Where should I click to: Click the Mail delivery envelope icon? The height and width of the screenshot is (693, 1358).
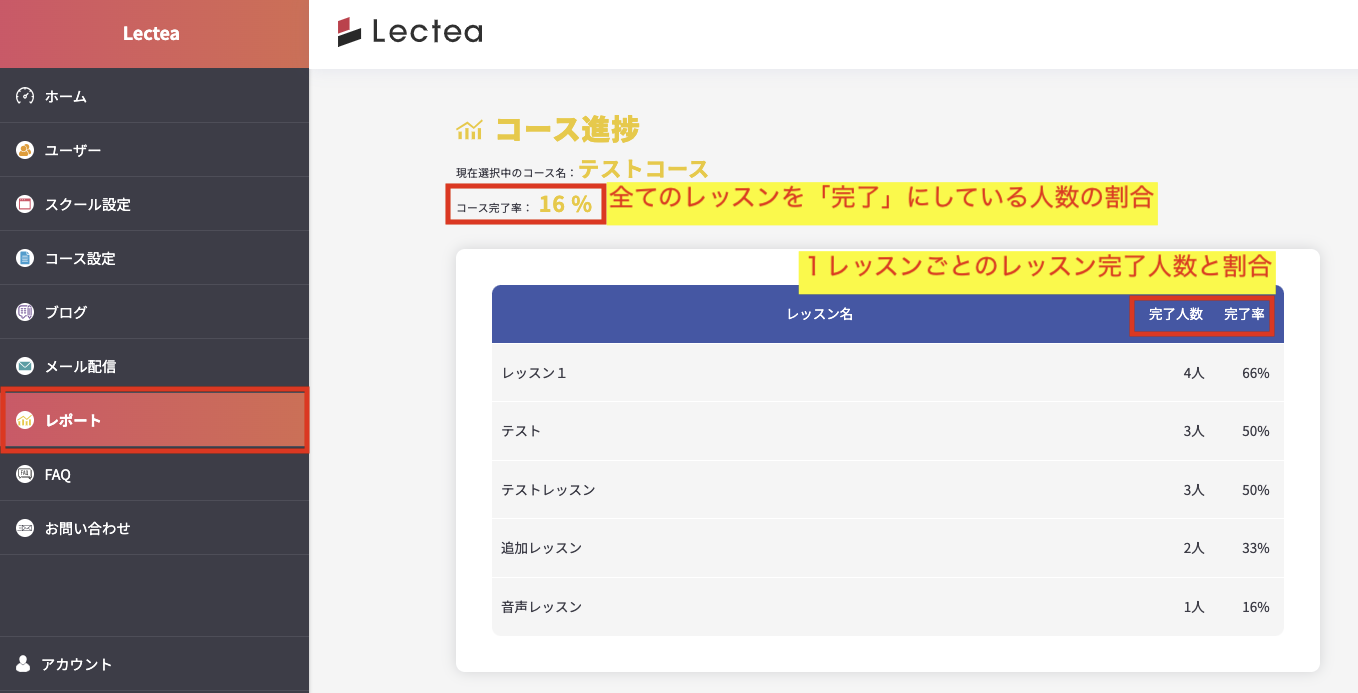[x=25, y=366]
